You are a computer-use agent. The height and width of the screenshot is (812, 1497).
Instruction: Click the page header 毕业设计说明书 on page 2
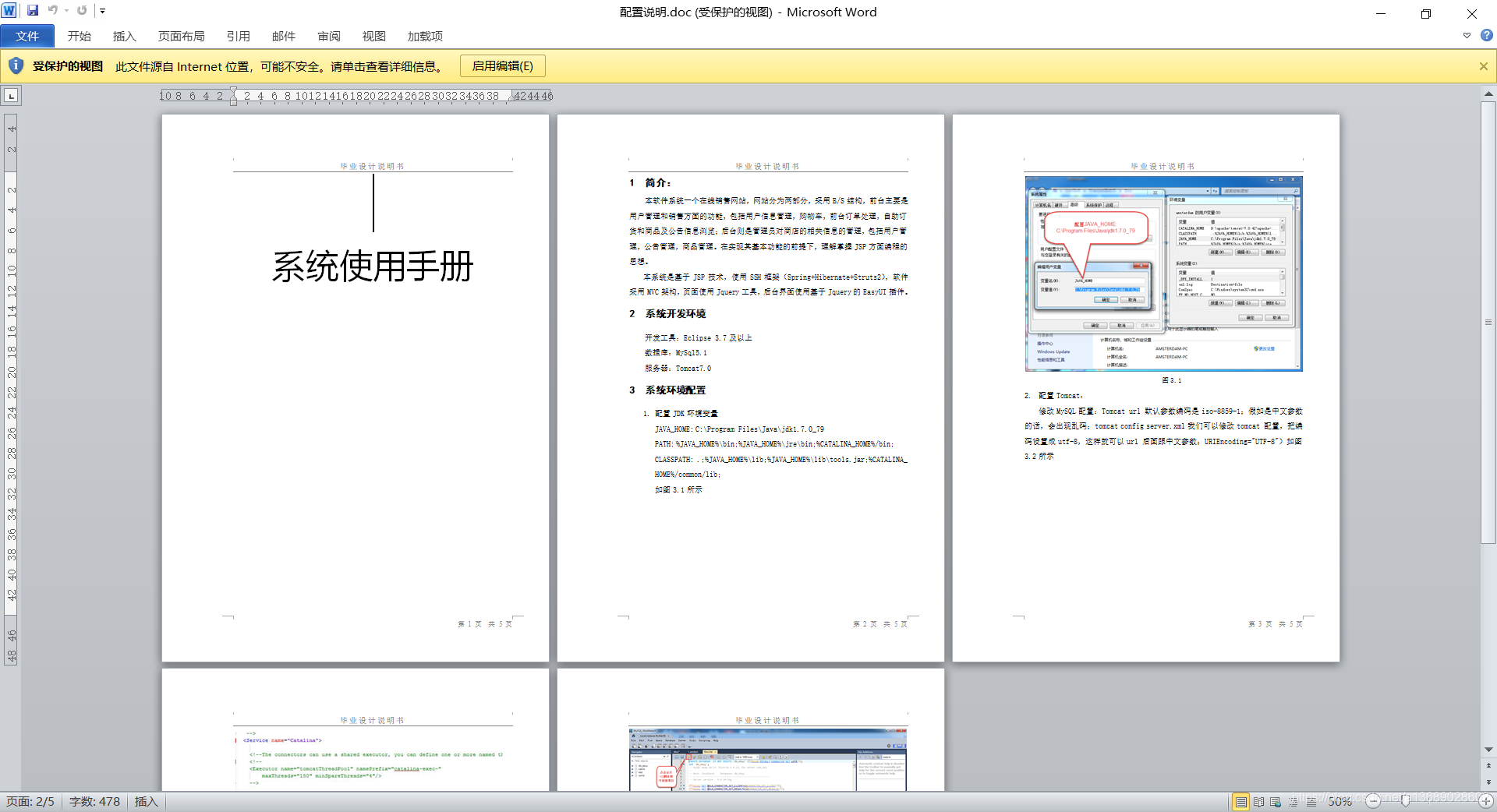pos(768,166)
